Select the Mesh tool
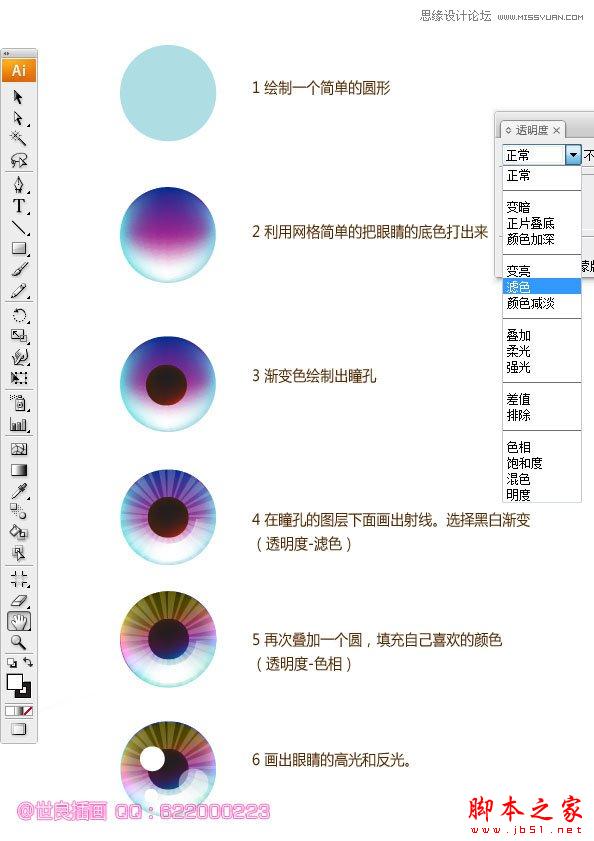The image size is (594, 841). click(x=19, y=449)
